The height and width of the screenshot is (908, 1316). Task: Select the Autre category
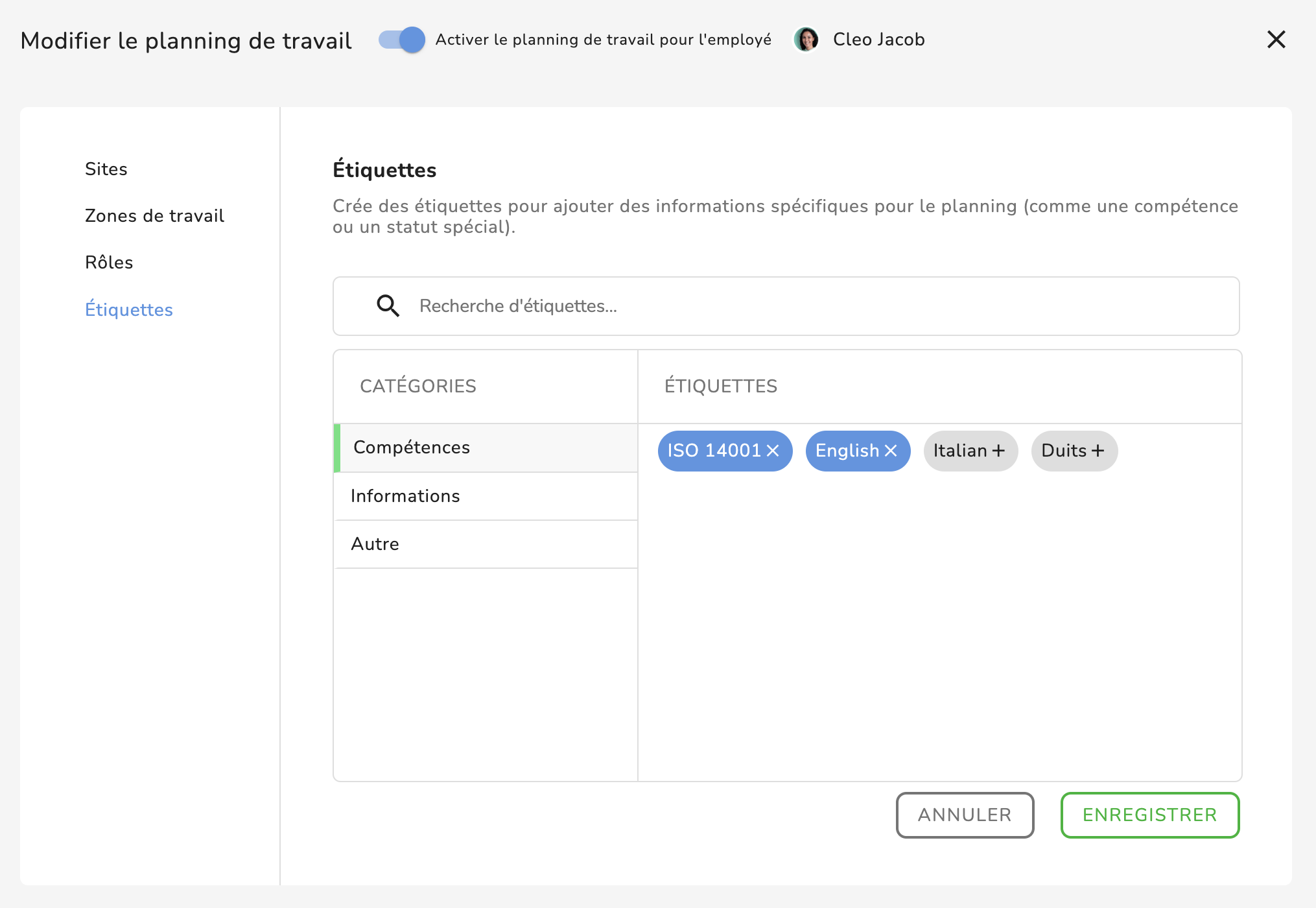tap(375, 544)
